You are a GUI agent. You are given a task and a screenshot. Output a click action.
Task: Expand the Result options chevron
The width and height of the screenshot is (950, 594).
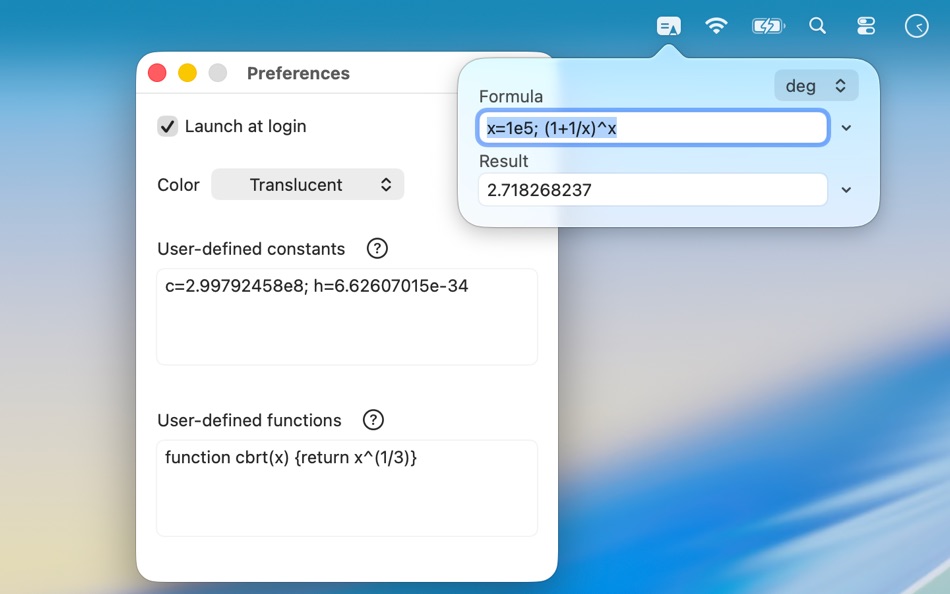(846, 190)
